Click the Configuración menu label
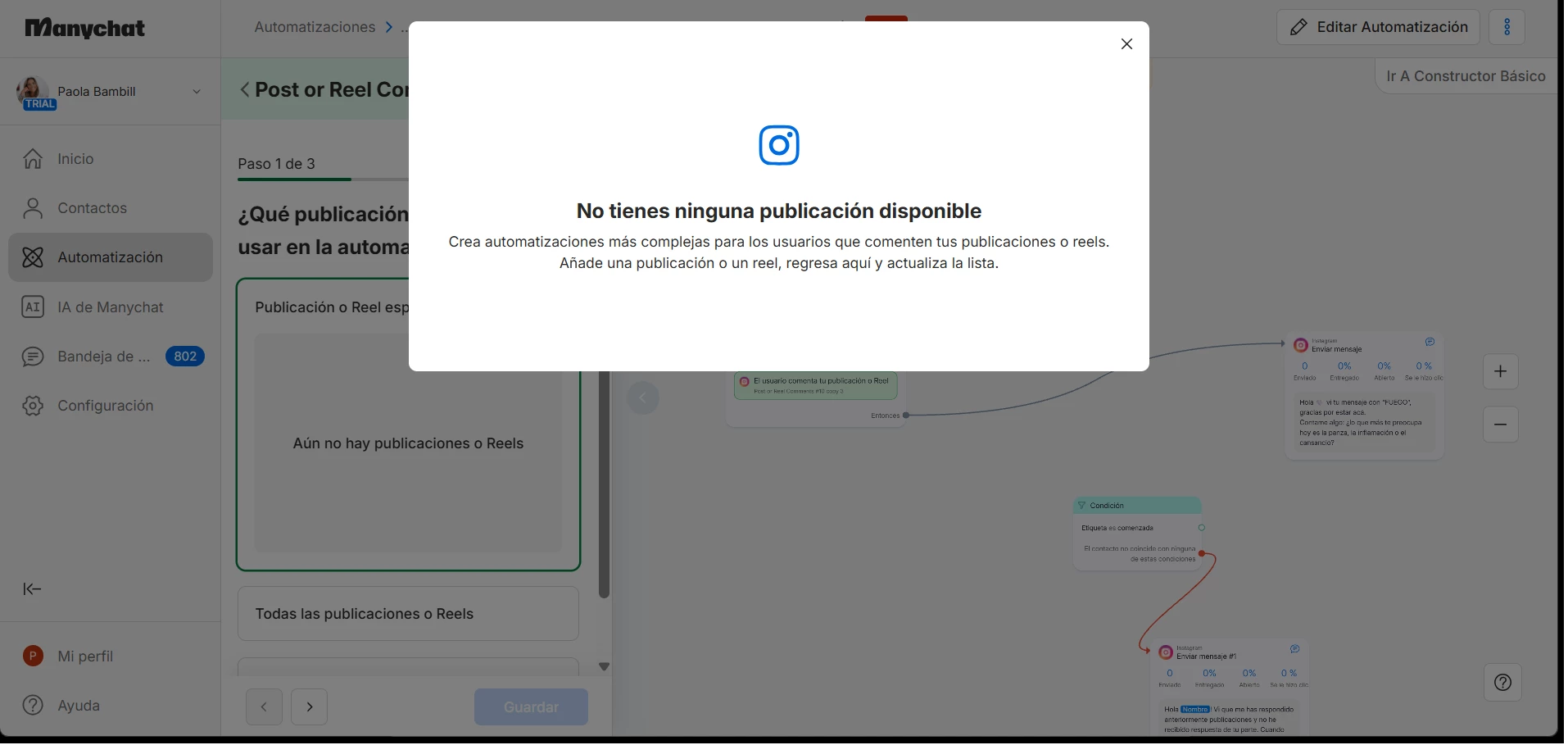Screen dimensions: 1568x745 pos(106,406)
